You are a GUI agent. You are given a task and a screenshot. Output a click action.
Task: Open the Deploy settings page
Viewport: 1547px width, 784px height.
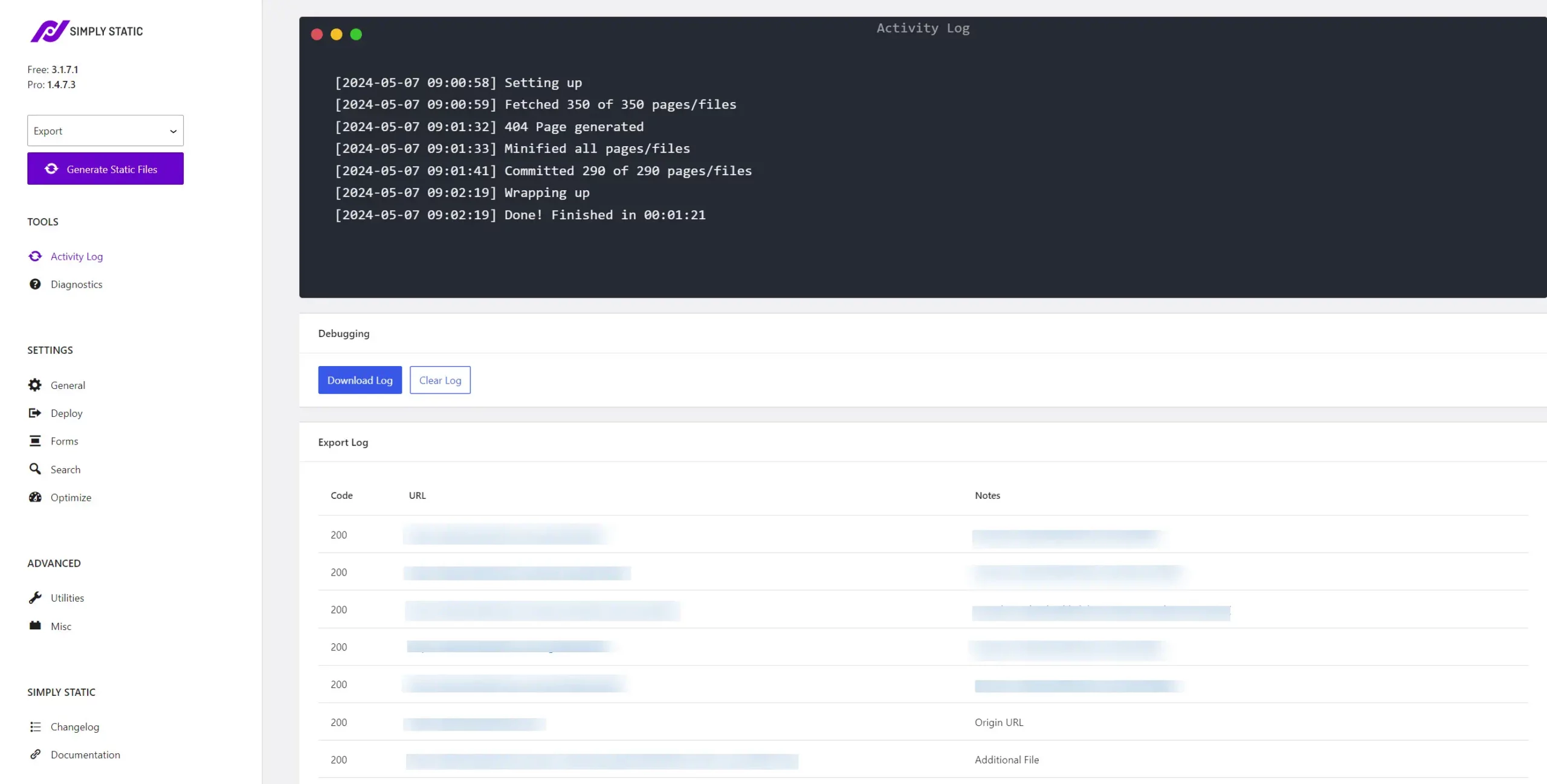(66, 413)
